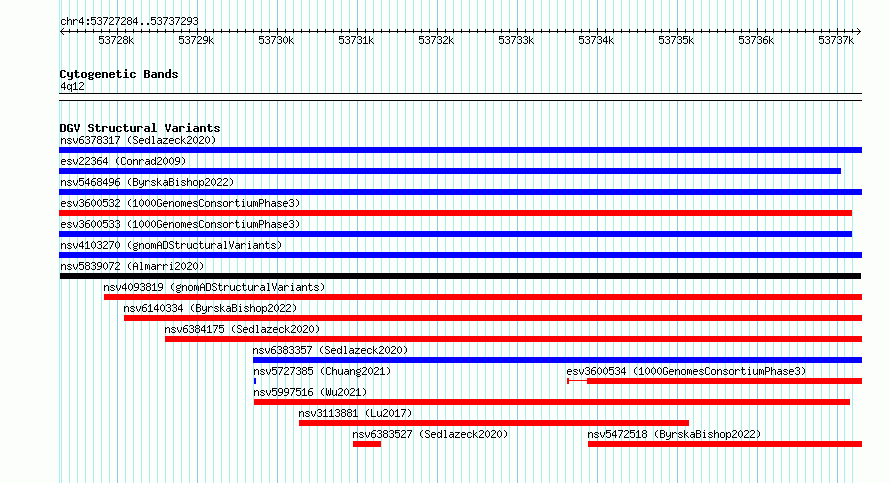The width and height of the screenshot is (890, 483).
Task: Click the 53732k ruler mark
Action: (436, 40)
